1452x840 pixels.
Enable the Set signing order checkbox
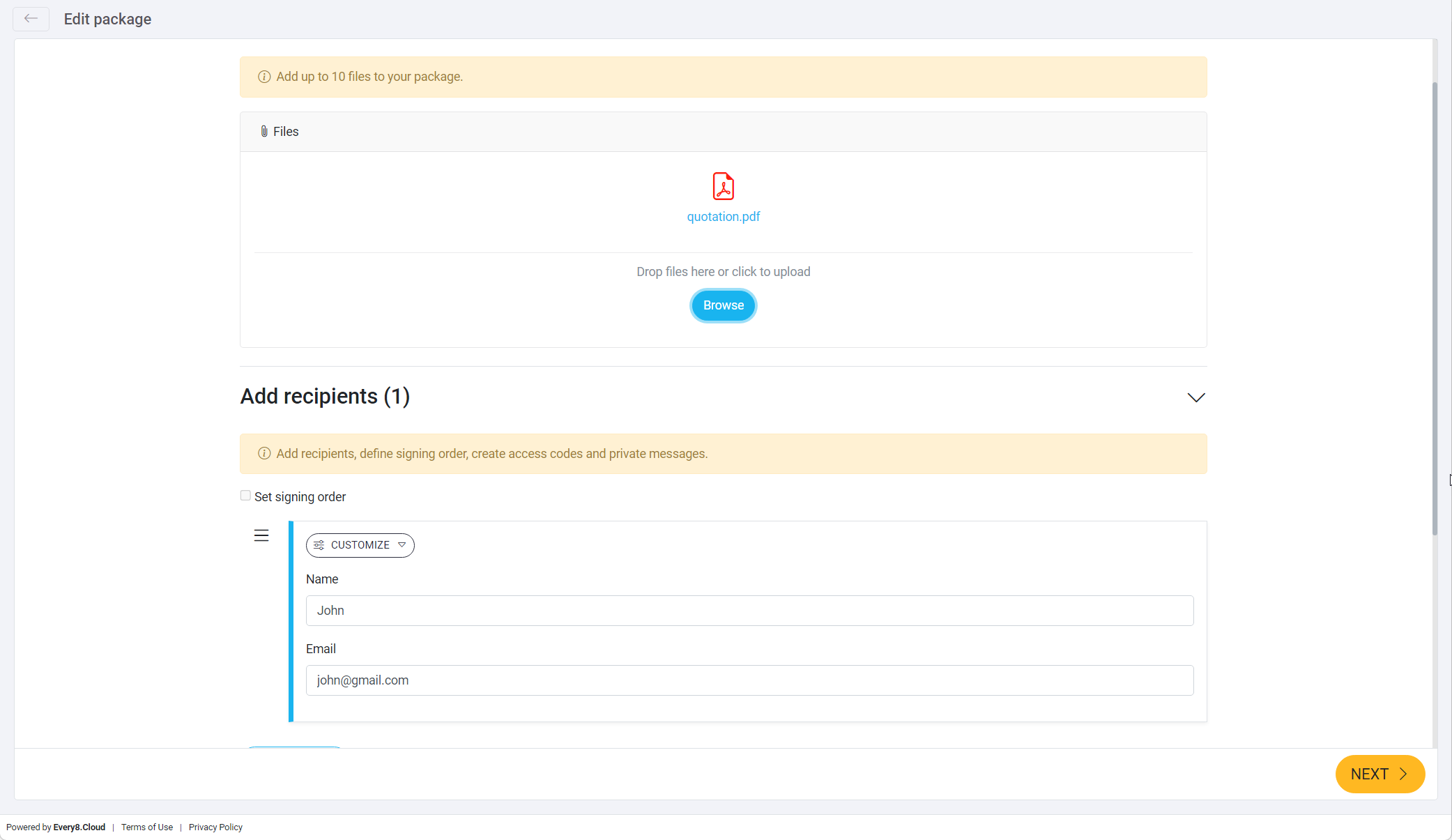tap(245, 496)
